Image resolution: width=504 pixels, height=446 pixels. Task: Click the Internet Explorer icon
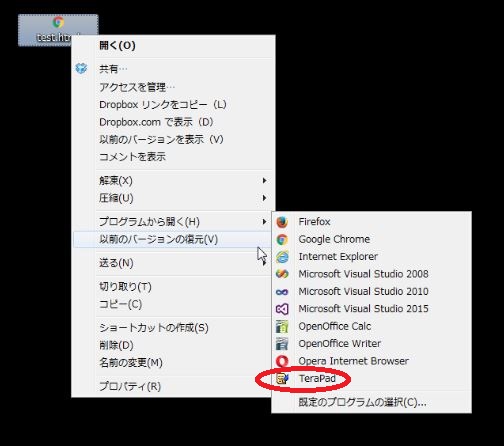[x=282, y=257]
